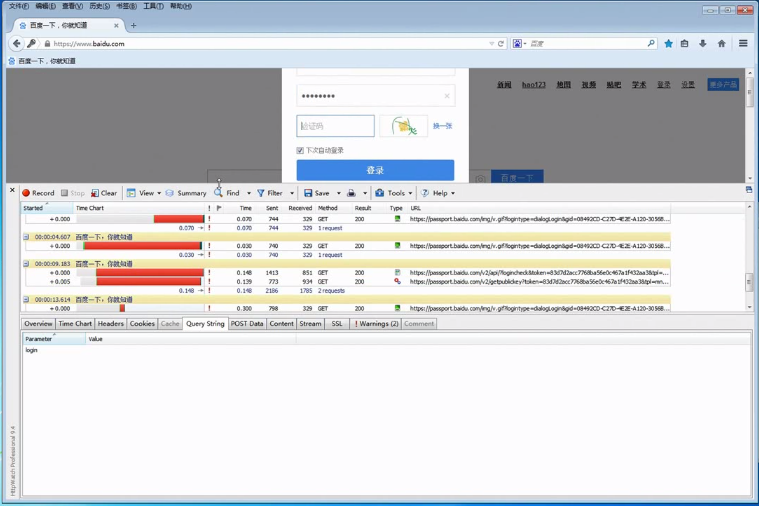Clear the HttpWatch request log

pyautogui.click(x=104, y=193)
